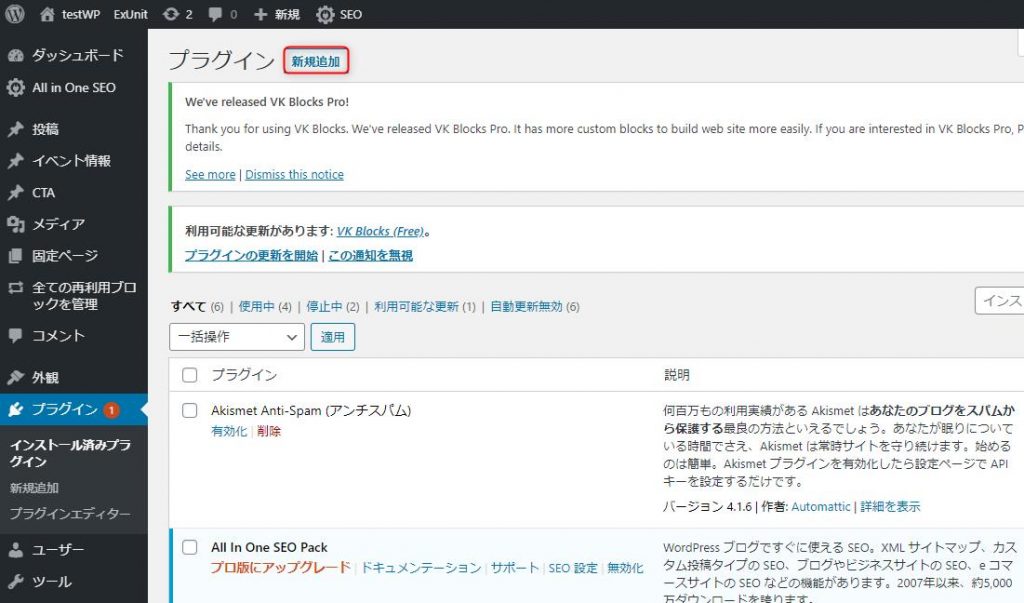Open プラグインエディター submenu item
The width and height of the screenshot is (1024, 603).
[70, 514]
